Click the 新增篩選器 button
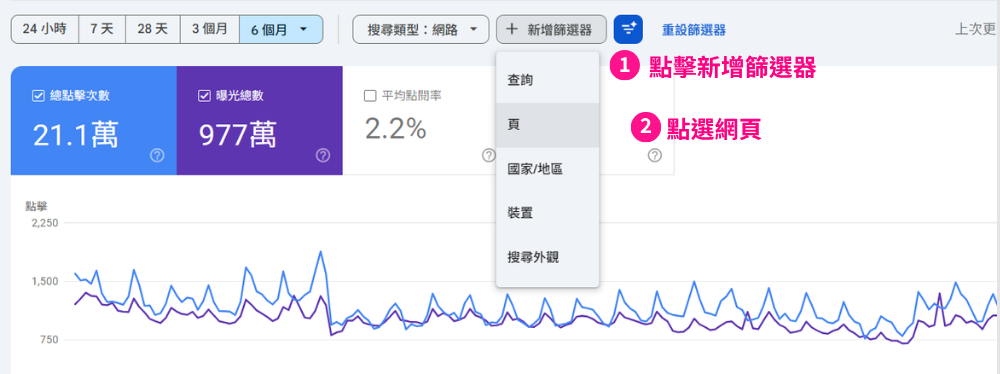This screenshot has height=374, width=1000. click(552, 29)
